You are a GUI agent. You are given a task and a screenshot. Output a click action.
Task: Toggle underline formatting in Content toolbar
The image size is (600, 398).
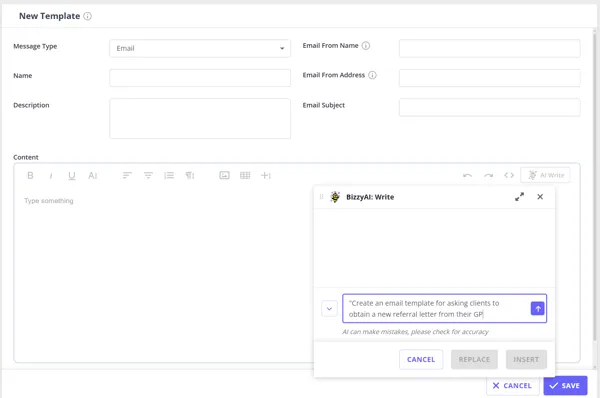72,176
